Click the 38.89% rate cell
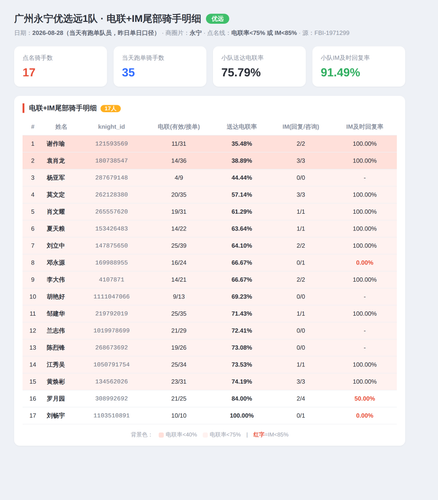Screen dimensions: 438x500 point(242,161)
